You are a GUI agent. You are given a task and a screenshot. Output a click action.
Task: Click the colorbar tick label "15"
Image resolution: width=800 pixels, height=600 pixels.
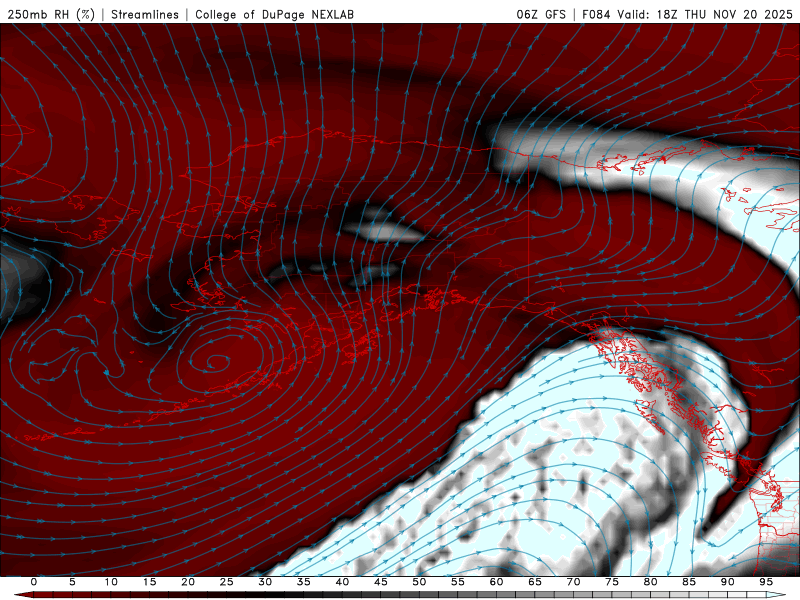(x=149, y=582)
